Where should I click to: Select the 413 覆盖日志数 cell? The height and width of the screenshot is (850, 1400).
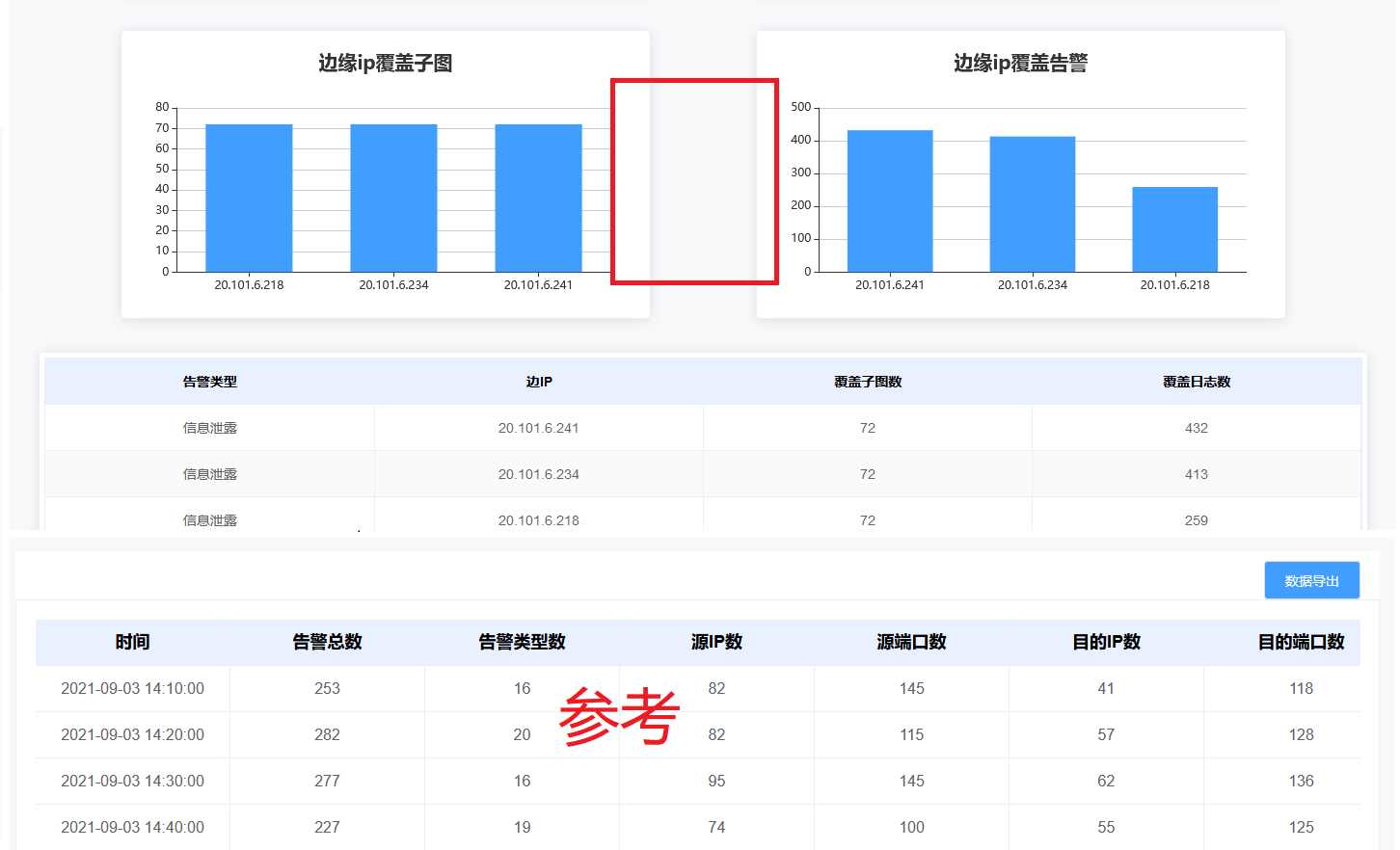[1197, 474]
